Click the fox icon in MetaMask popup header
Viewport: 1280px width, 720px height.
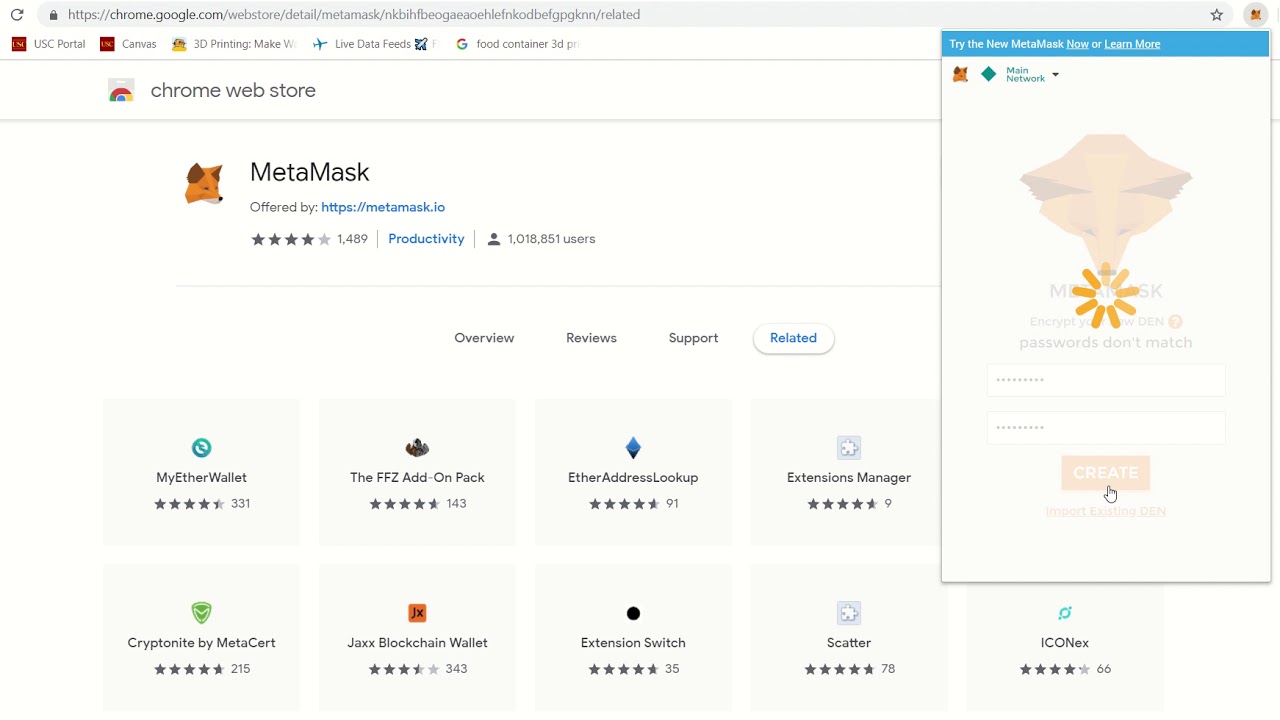[x=960, y=75]
